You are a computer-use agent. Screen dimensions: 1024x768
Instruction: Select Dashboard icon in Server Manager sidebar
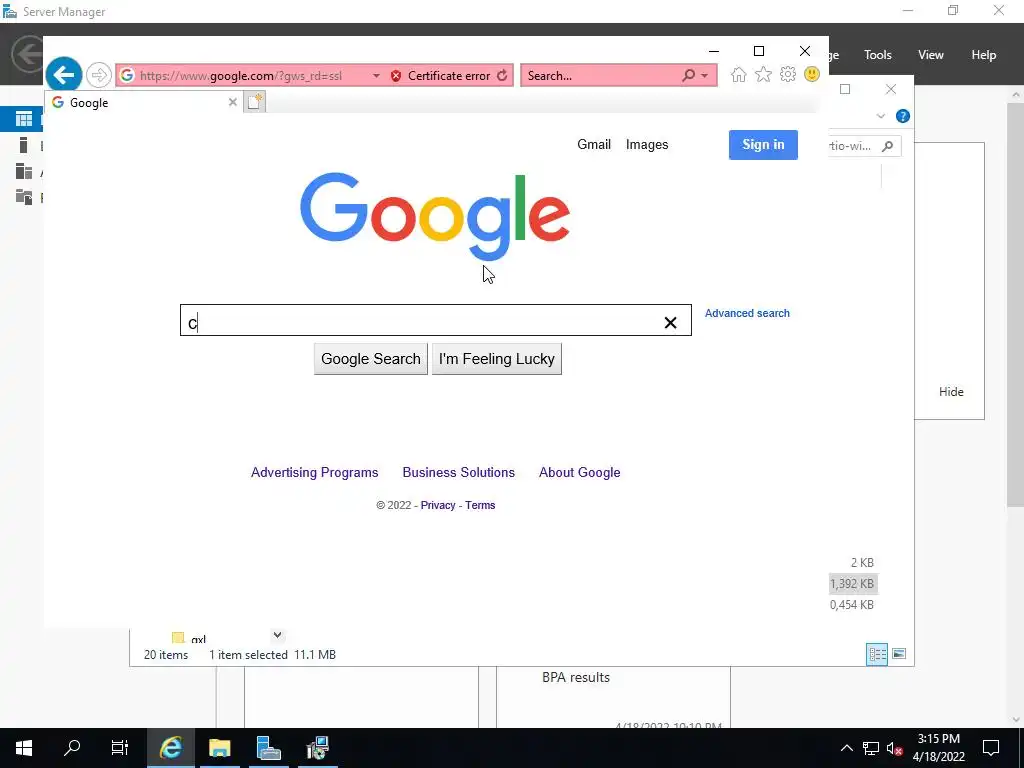[x=24, y=119]
